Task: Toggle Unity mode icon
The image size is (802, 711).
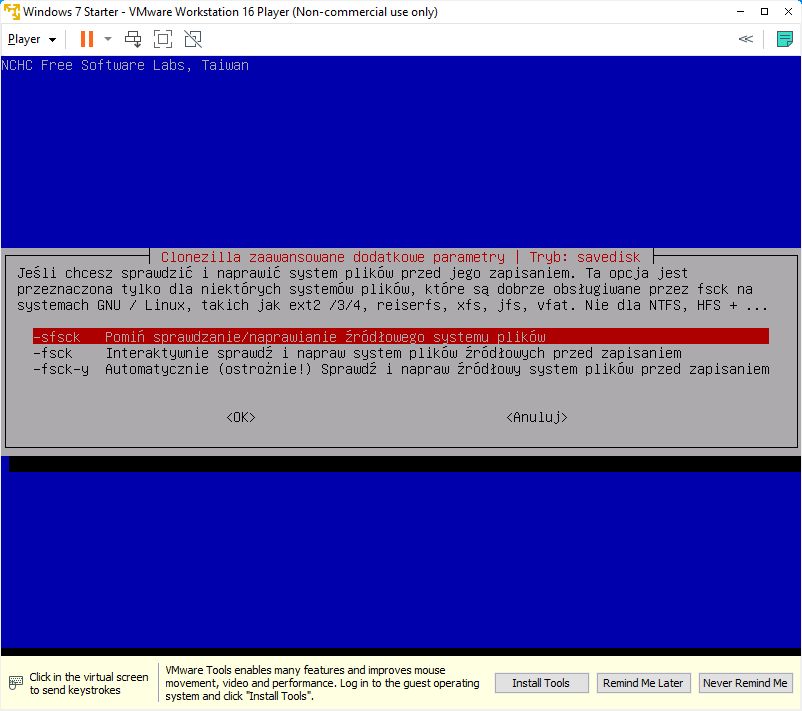Action: tap(193, 39)
